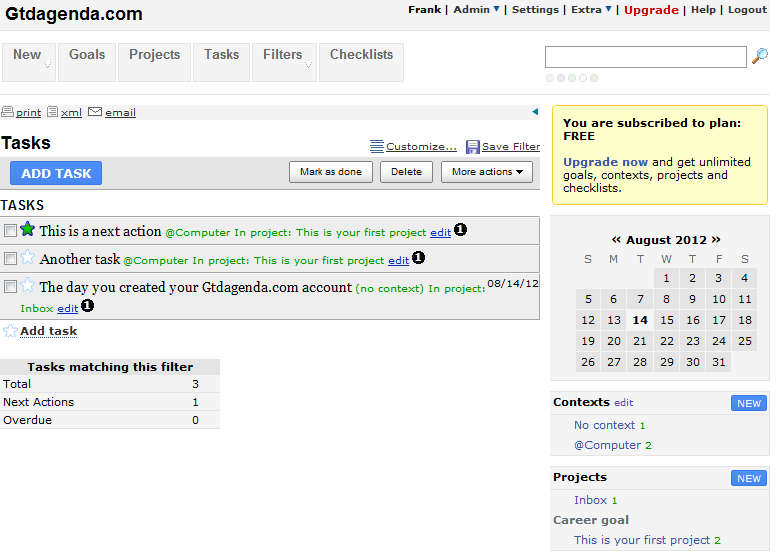Click Logout in top menu

click(747, 9)
